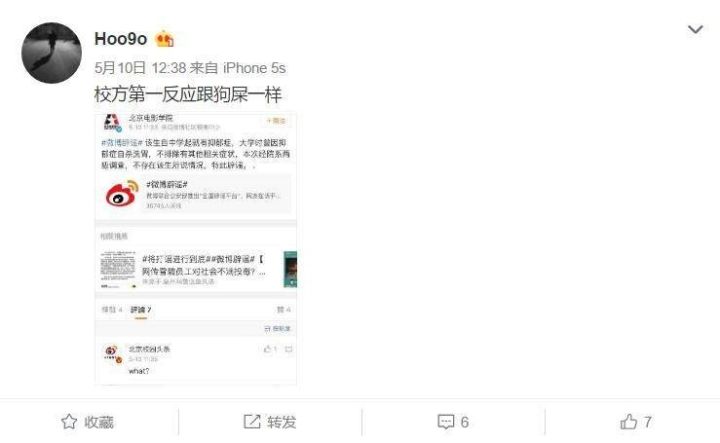Open the Hoo9o profile avatar

coord(51,53)
